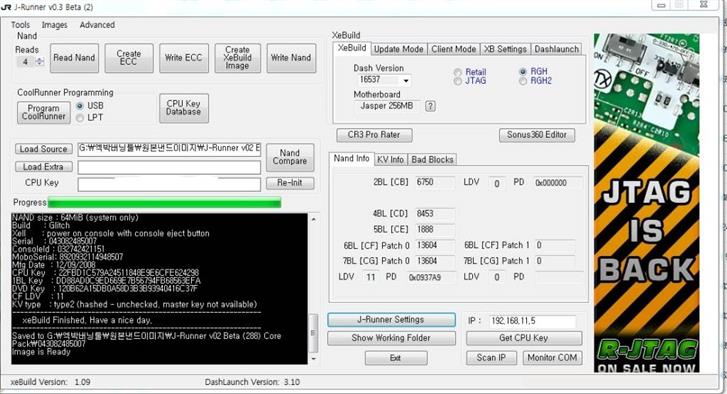Click the green progress bar
Image resolution: width=727 pixels, height=394 pixels.
[164, 203]
